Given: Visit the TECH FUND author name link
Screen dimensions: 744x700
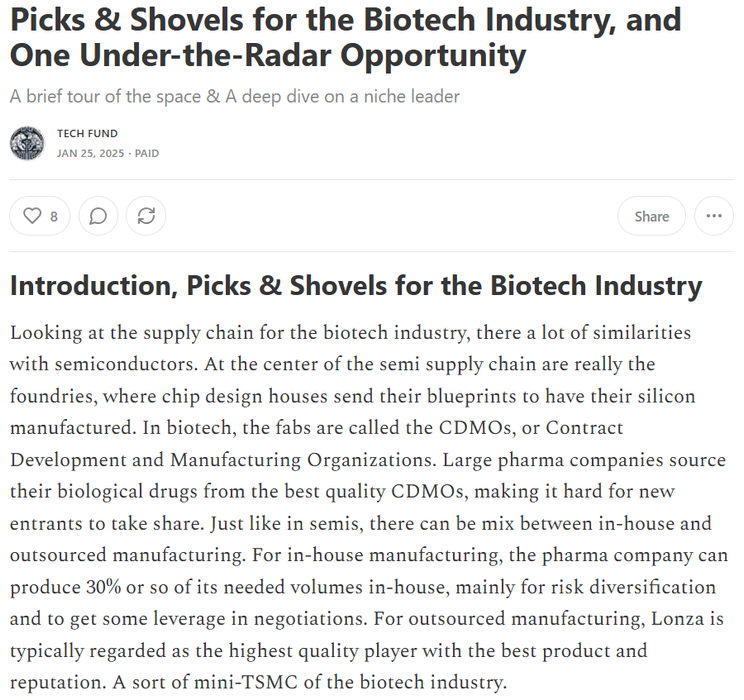Looking at the screenshot, I should point(88,133).
